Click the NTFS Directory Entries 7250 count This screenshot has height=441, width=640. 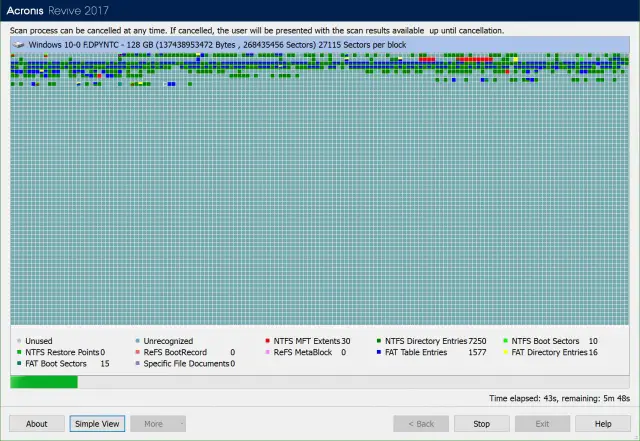pos(477,341)
